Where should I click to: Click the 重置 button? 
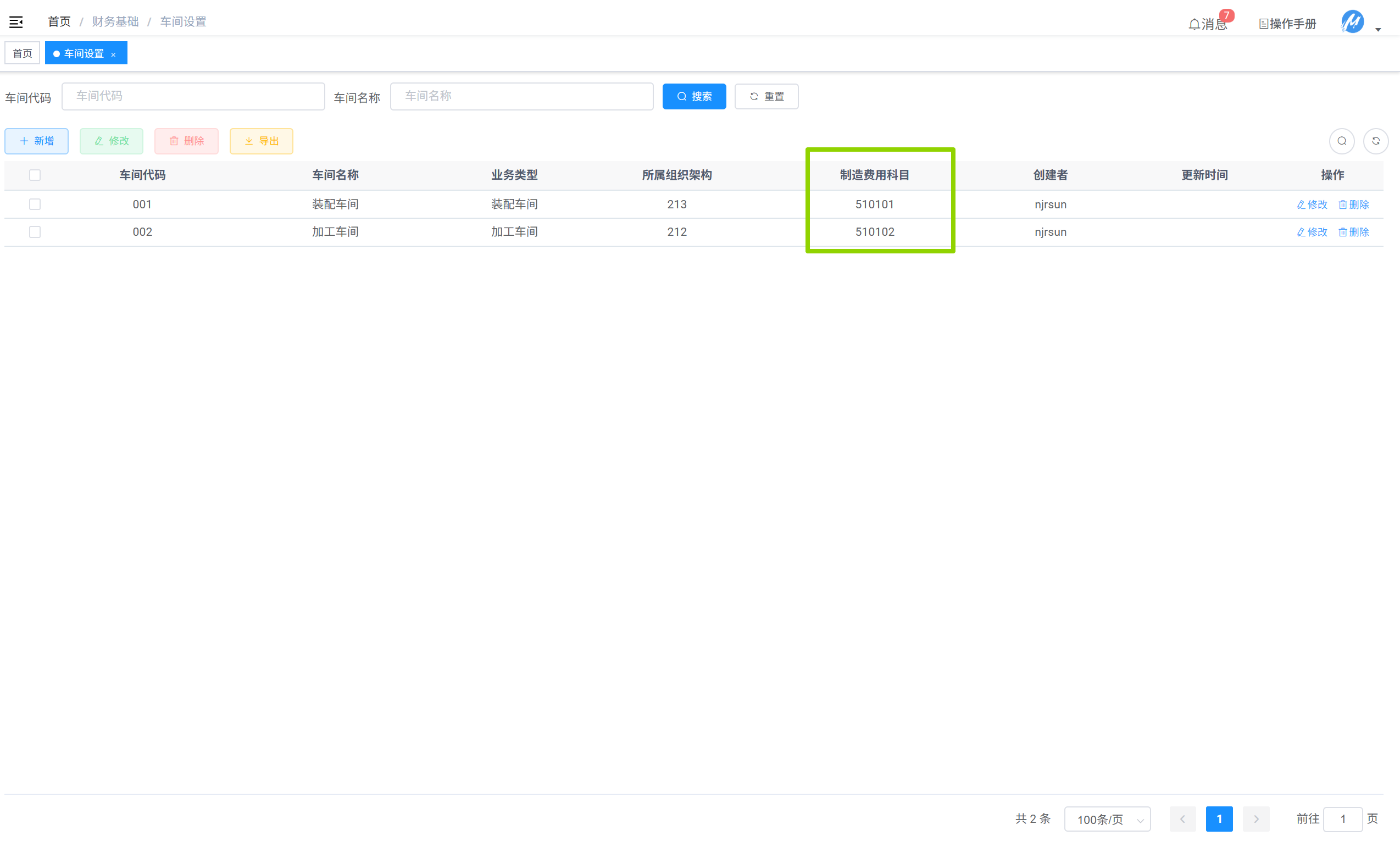point(767,96)
